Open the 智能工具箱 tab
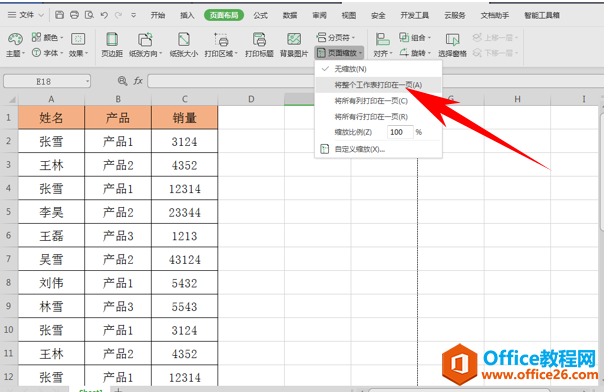This screenshot has height=392, width=605. point(542,15)
